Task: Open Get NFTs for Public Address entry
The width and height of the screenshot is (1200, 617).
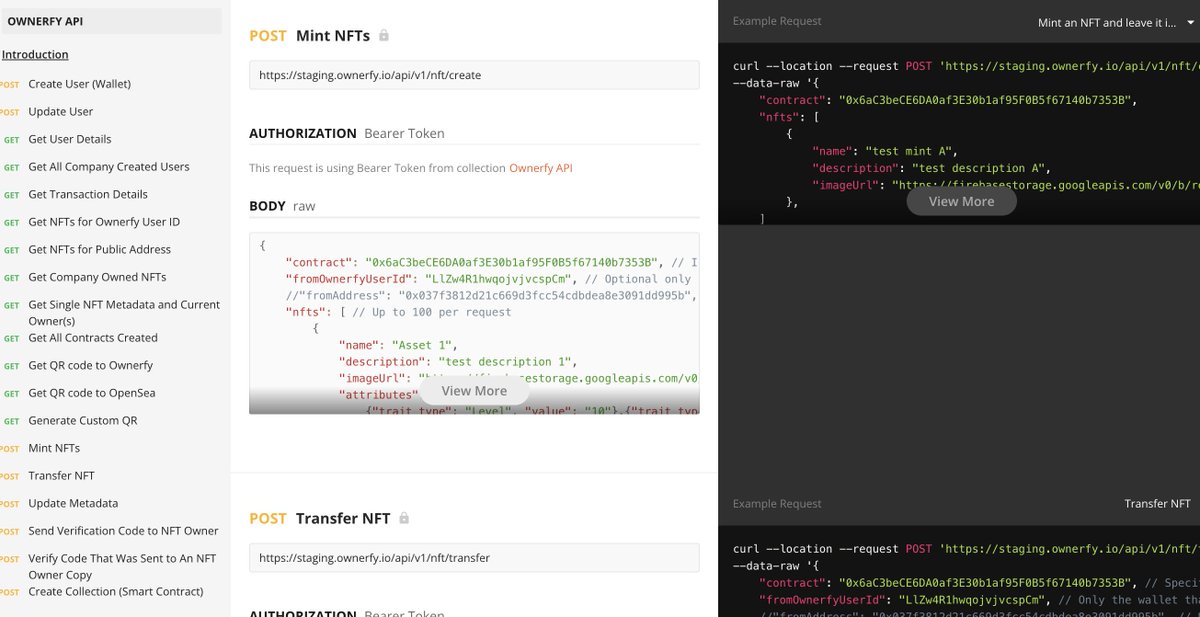Action: click(x=100, y=249)
